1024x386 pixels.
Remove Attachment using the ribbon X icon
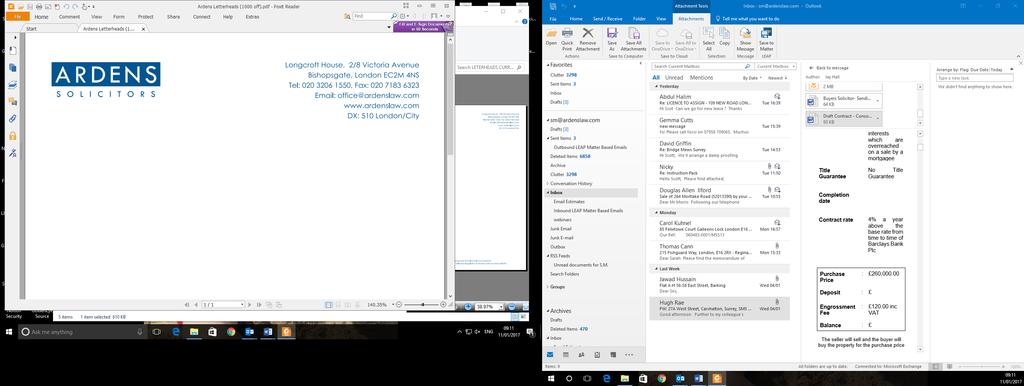click(588, 39)
